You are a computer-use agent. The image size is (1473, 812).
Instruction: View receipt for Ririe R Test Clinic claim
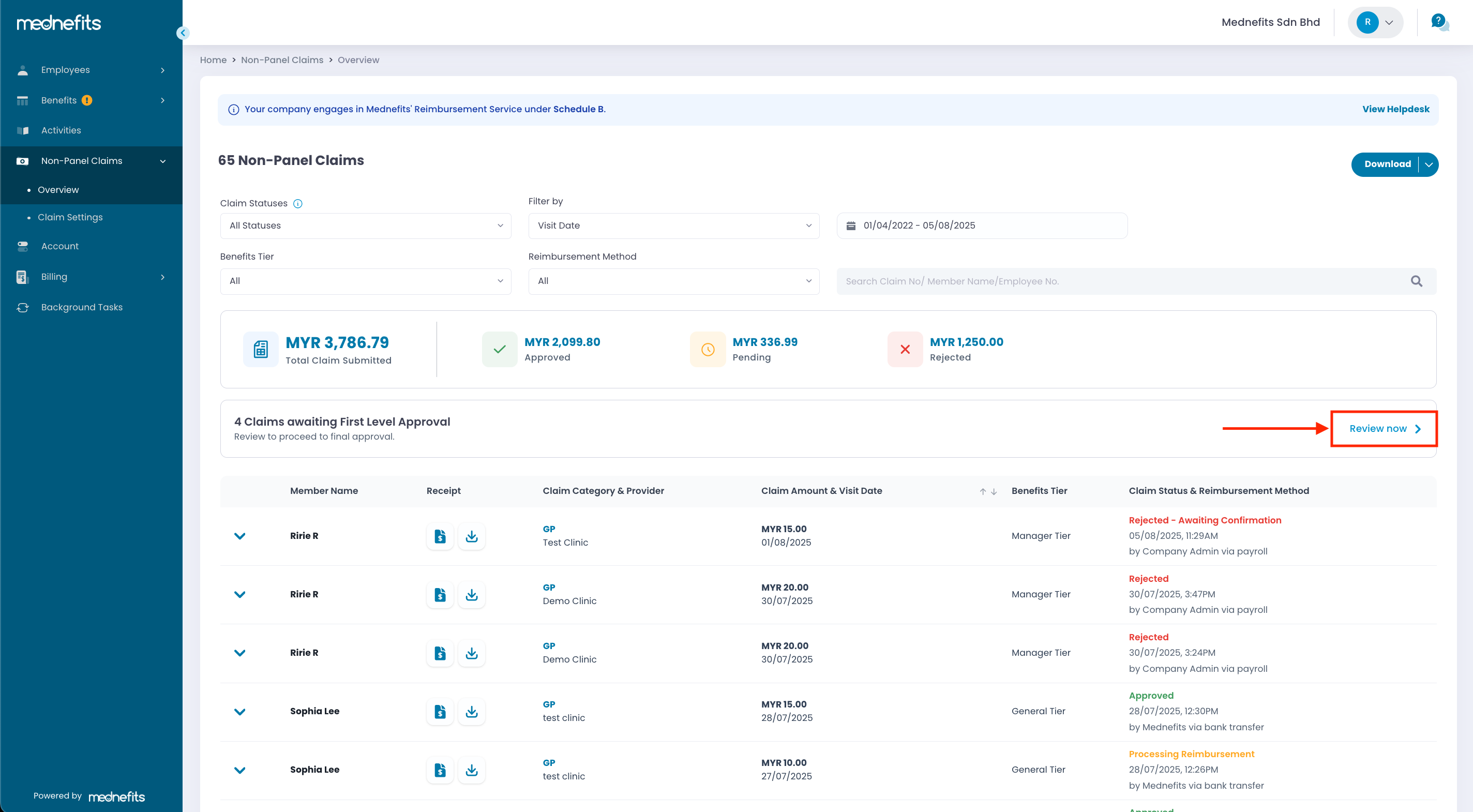tap(440, 536)
